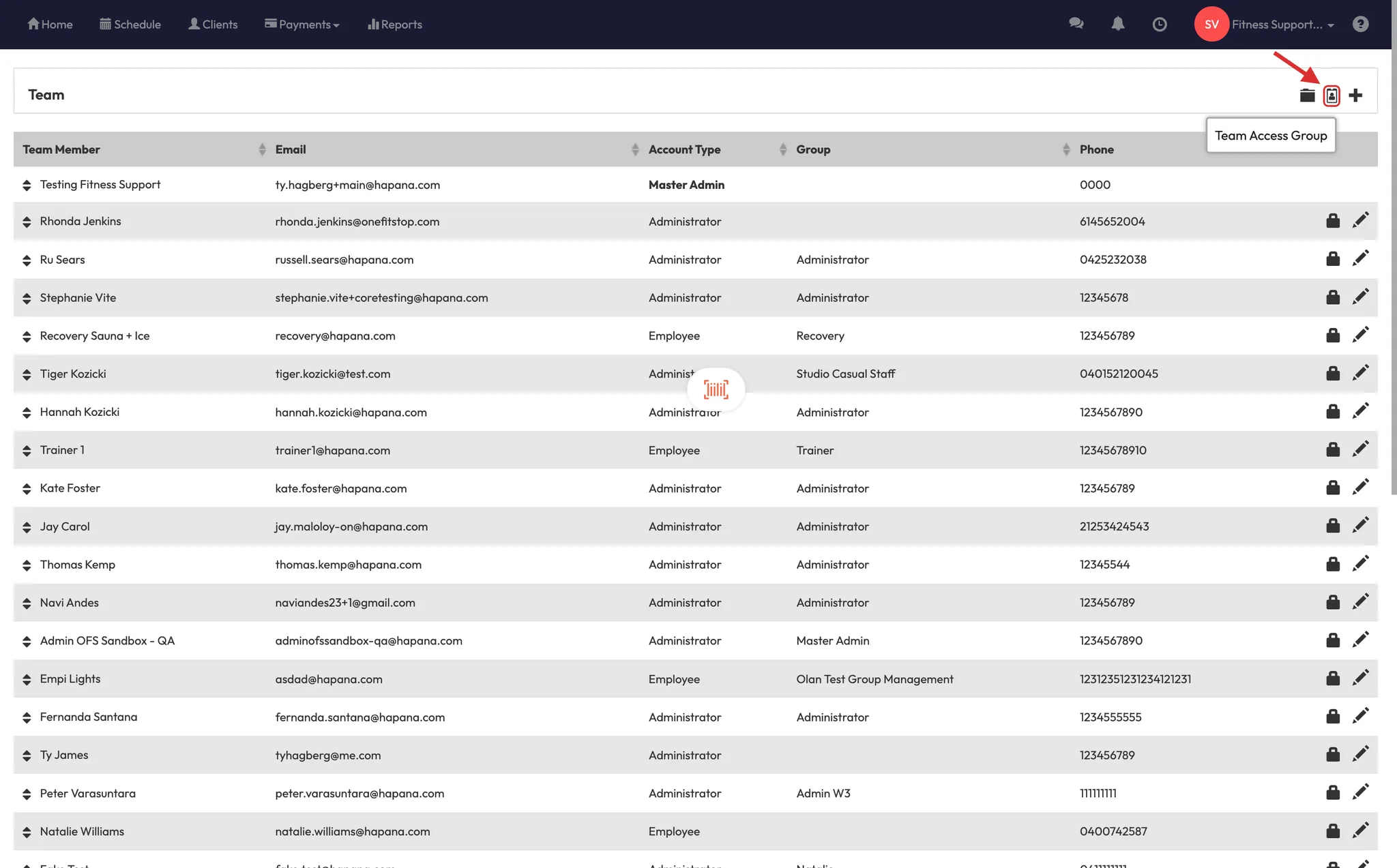Click the SV user avatar
Screen dimensions: 1397x868
point(1211,25)
